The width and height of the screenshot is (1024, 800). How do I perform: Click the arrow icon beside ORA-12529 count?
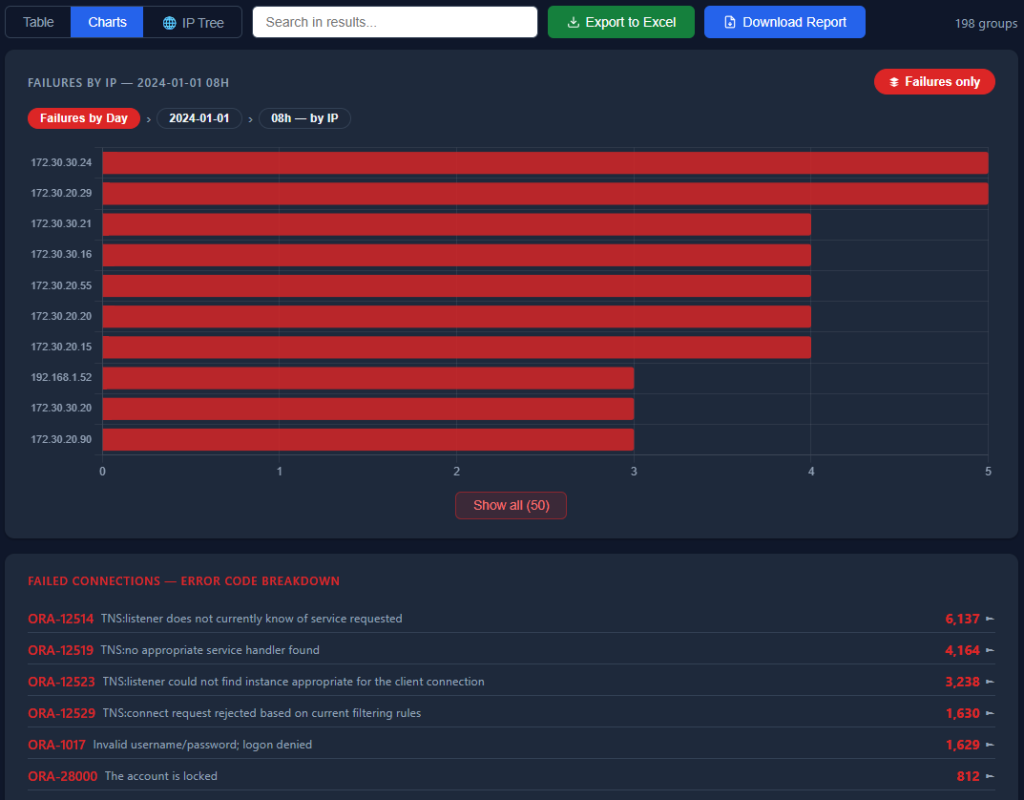click(990, 713)
